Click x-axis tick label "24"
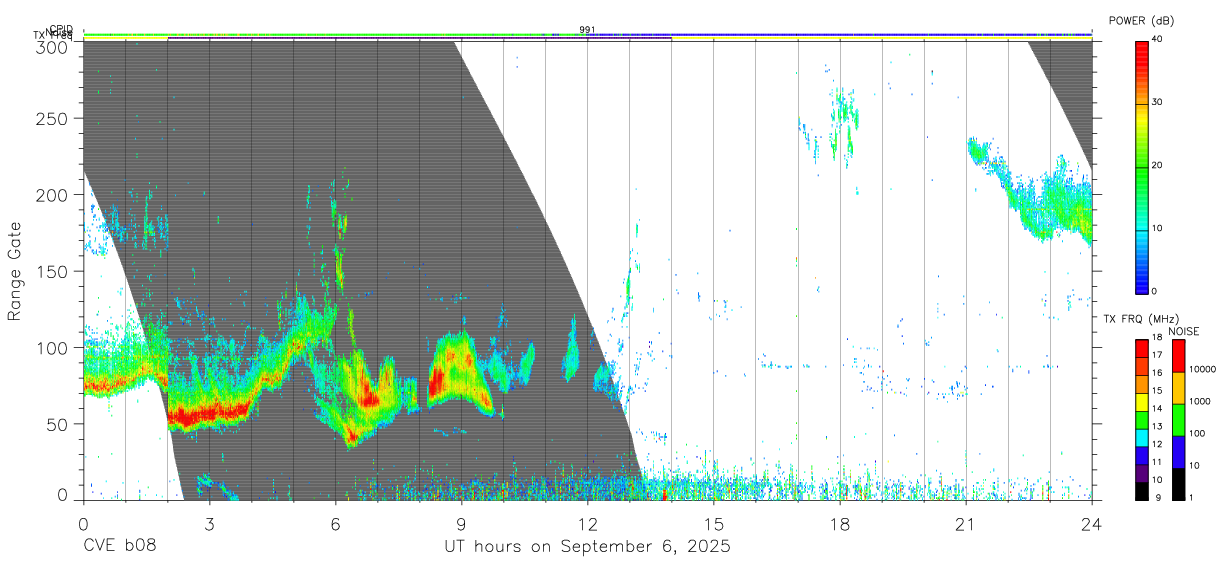 point(1091,523)
